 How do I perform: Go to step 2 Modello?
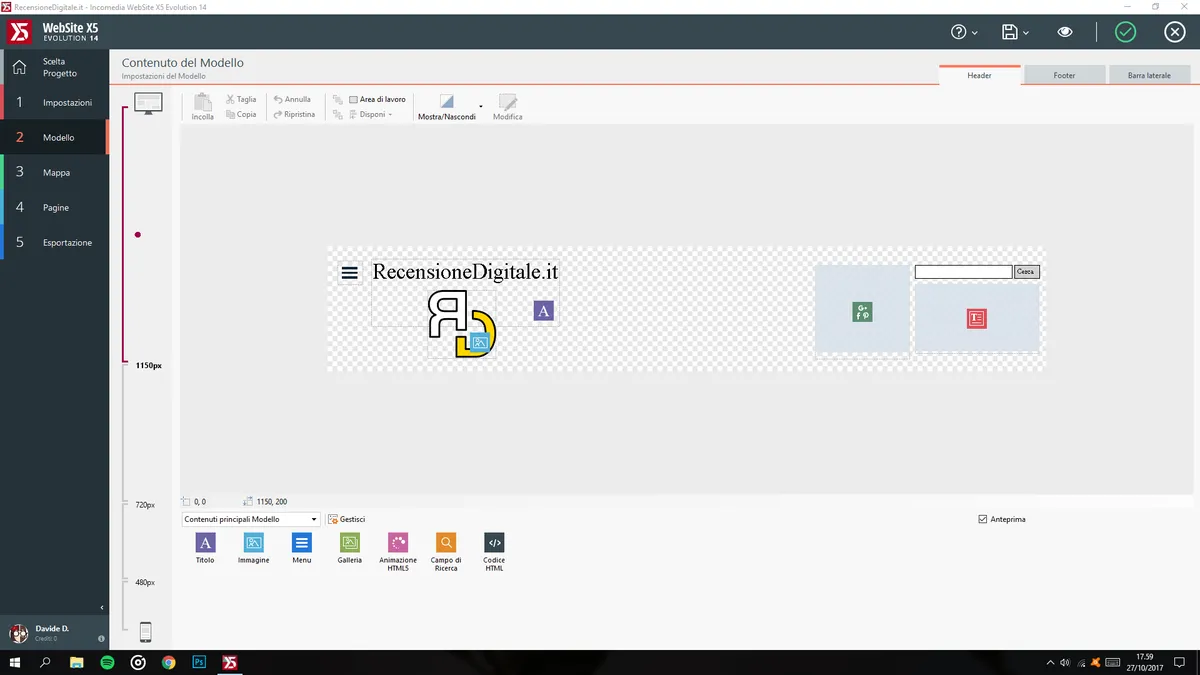[55, 138]
